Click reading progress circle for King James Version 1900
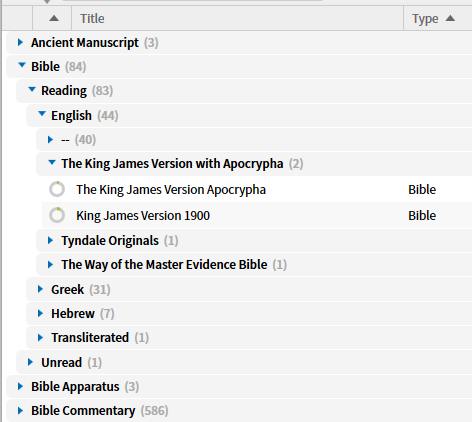Image resolution: width=472 pixels, height=422 pixels. 57,215
